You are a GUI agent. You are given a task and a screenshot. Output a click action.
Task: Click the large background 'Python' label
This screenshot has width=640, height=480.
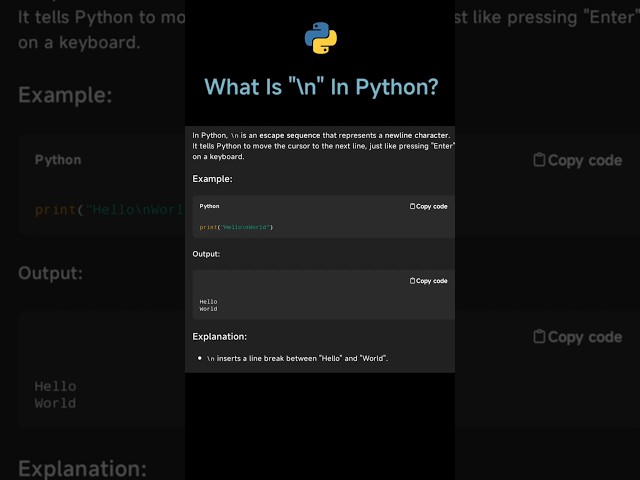pos(58,160)
